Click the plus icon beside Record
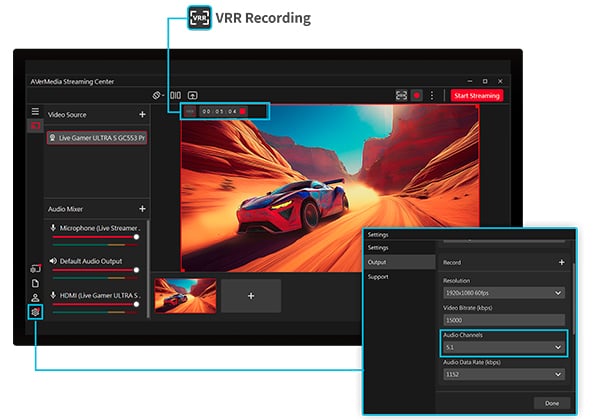Viewport: 600px width, 420px height. tap(561, 262)
